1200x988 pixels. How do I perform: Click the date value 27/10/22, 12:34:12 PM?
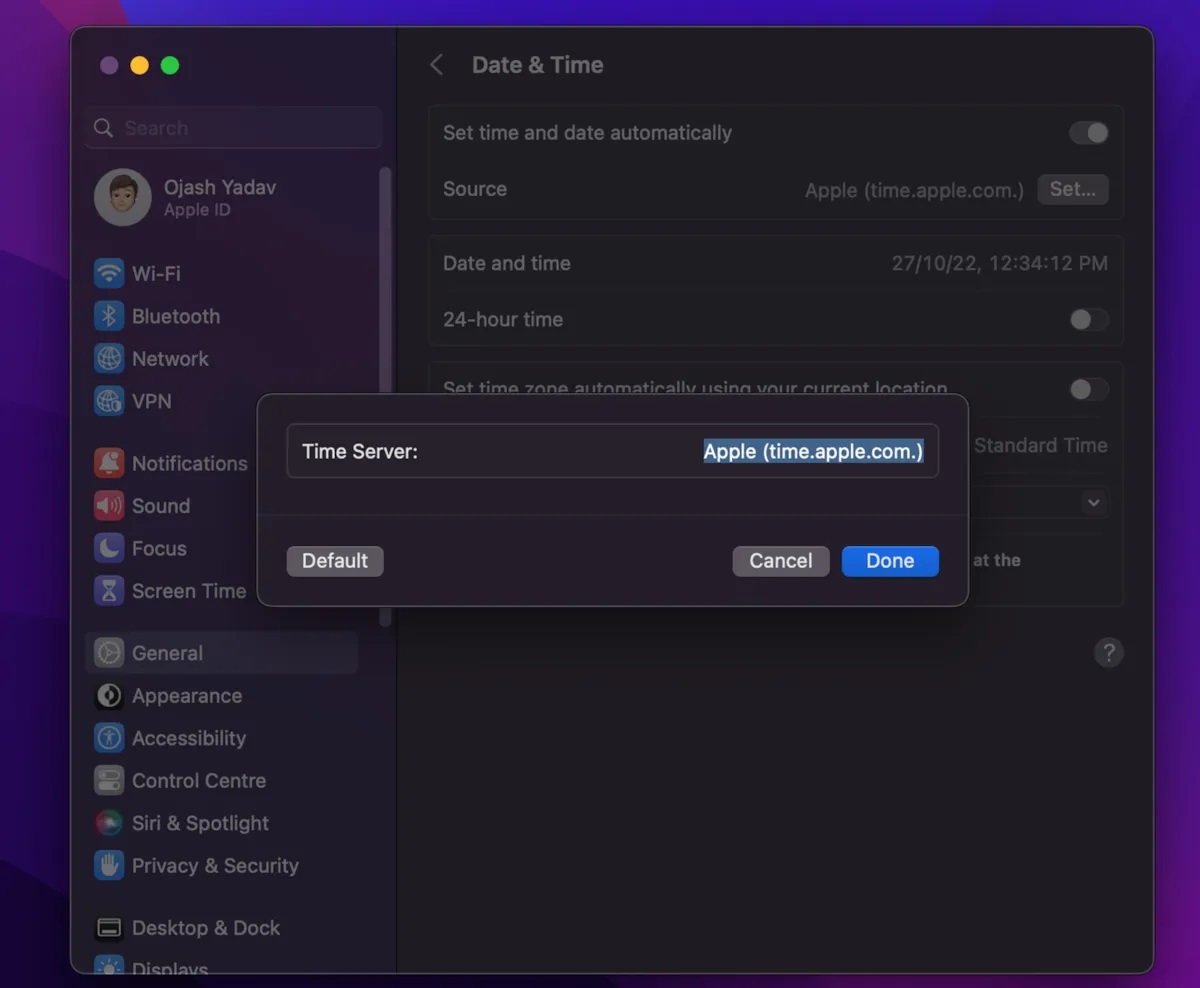(1000, 263)
